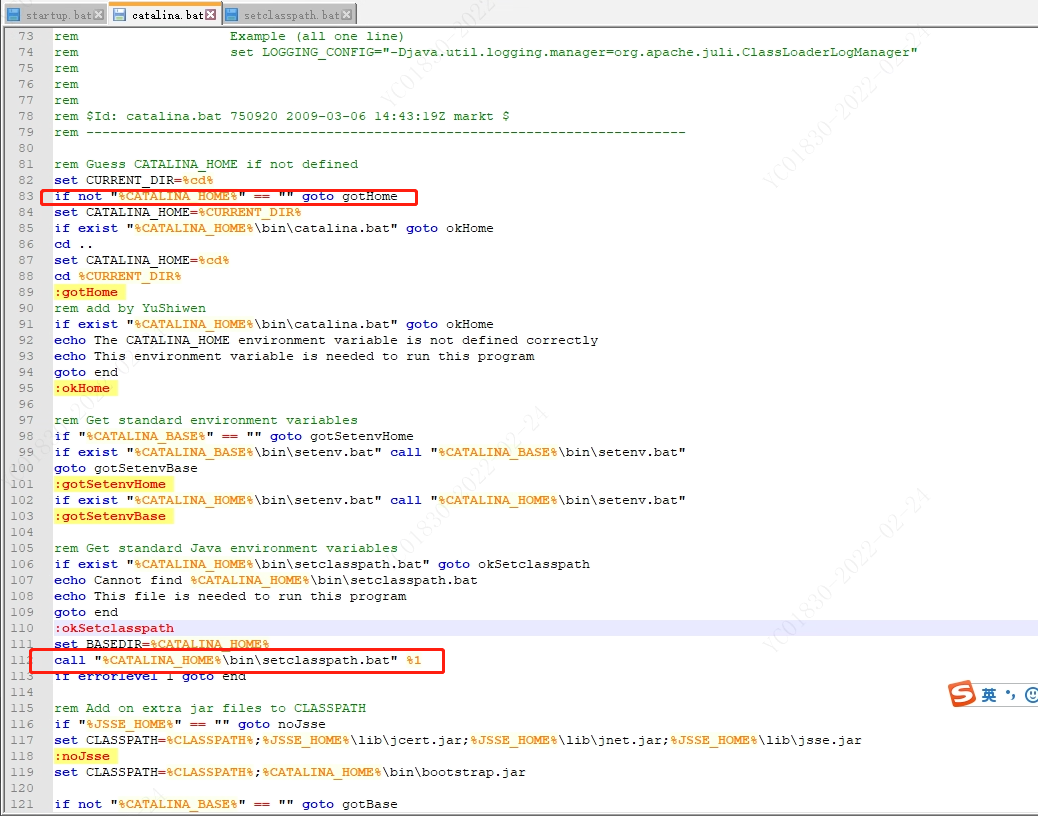
Task: Toggle IME punctuation mode icon
Action: pos(1010,694)
